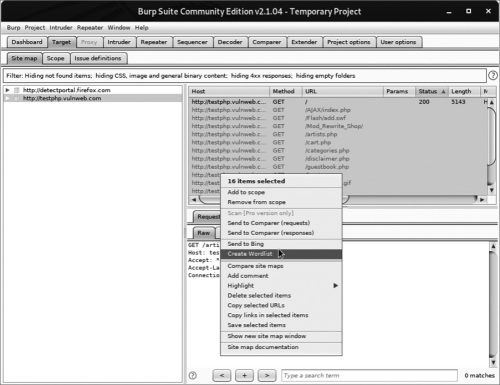The width and height of the screenshot is (500, 385).
Task: Switch to the Target tab
Action: 61,42
